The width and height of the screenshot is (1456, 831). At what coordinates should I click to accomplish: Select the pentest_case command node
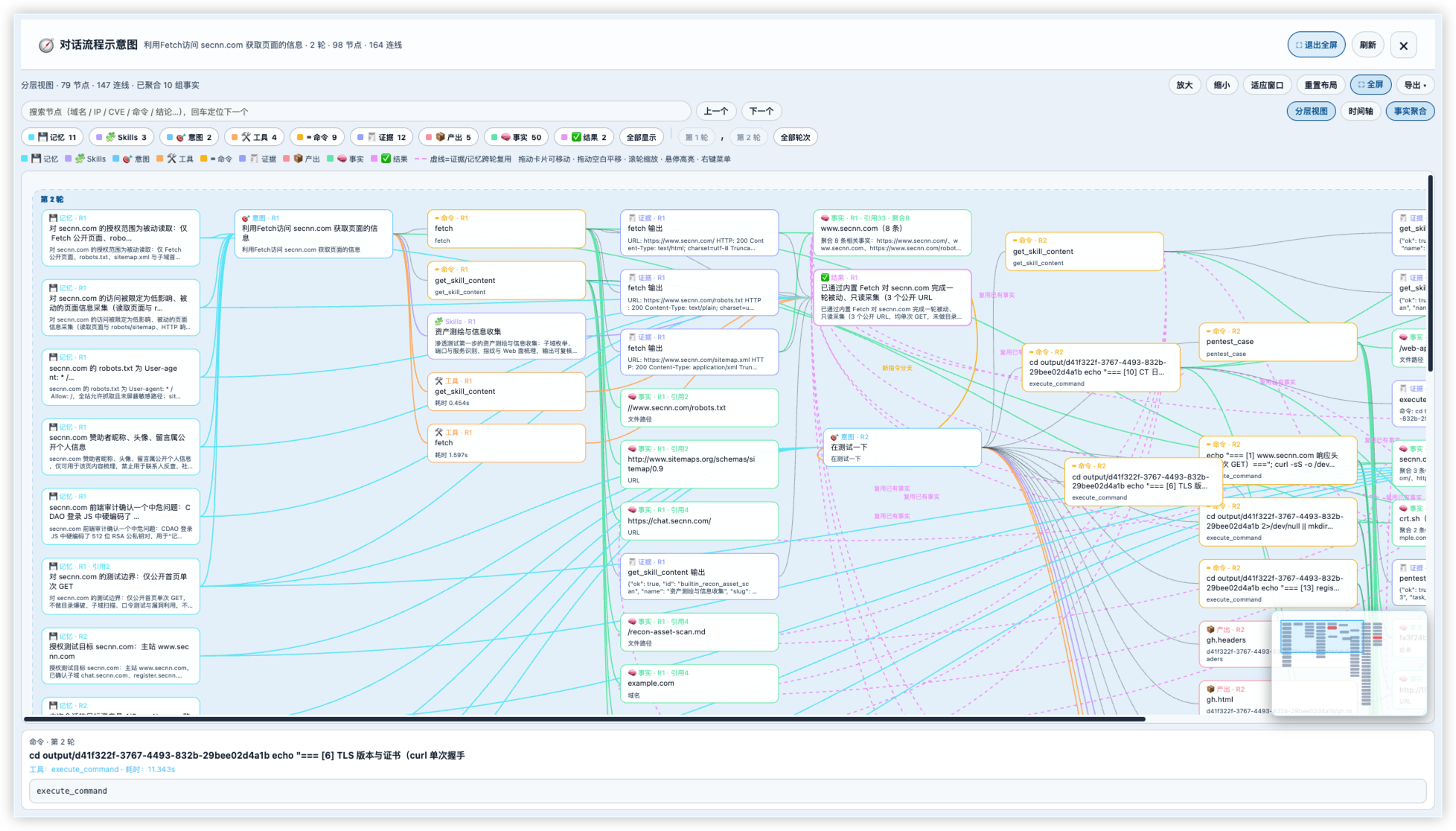(x=1277, y=342)
